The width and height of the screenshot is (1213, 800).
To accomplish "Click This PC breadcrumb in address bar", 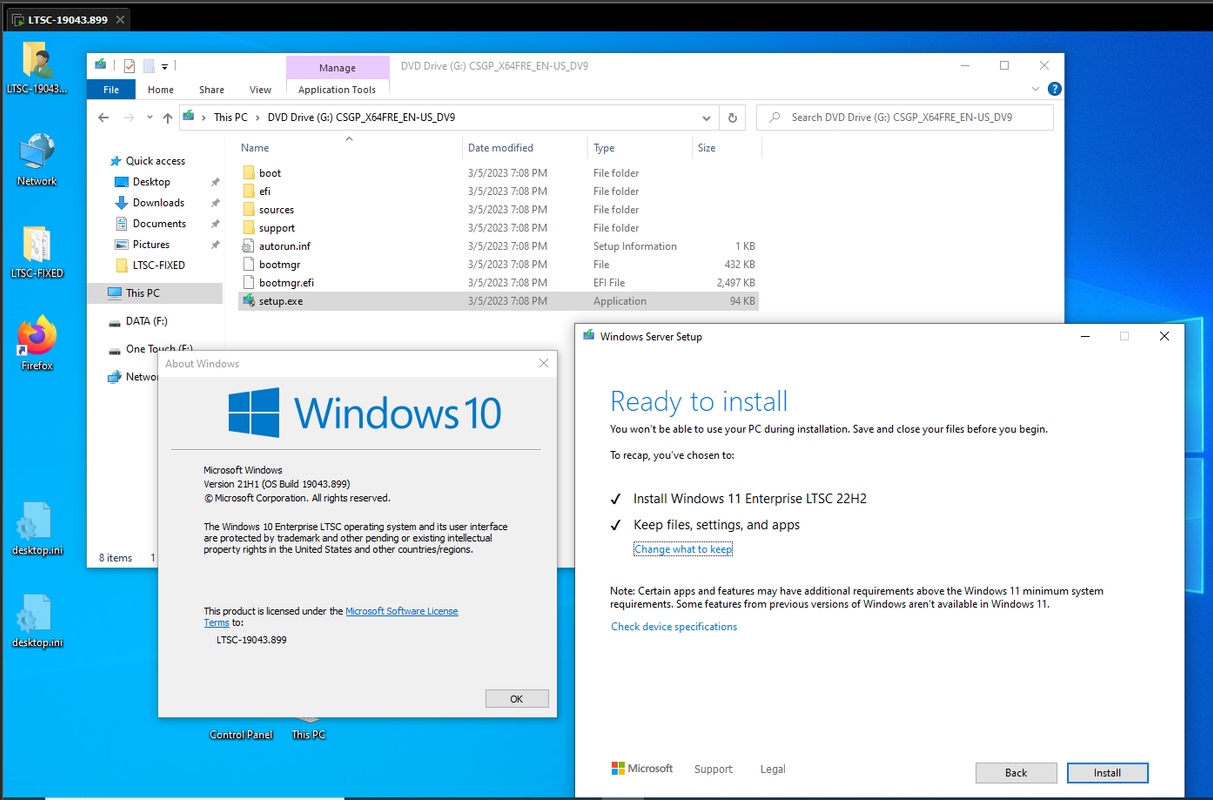I will 230,117.
